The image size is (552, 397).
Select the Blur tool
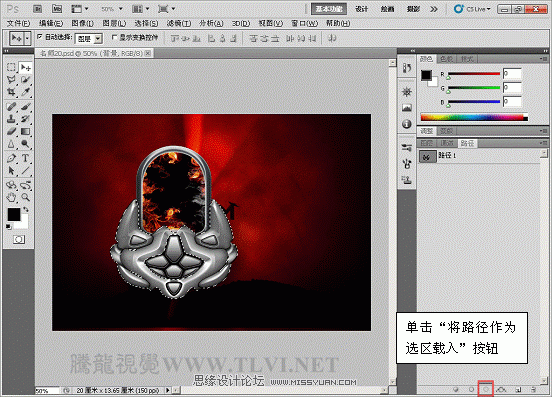(11, 144)
